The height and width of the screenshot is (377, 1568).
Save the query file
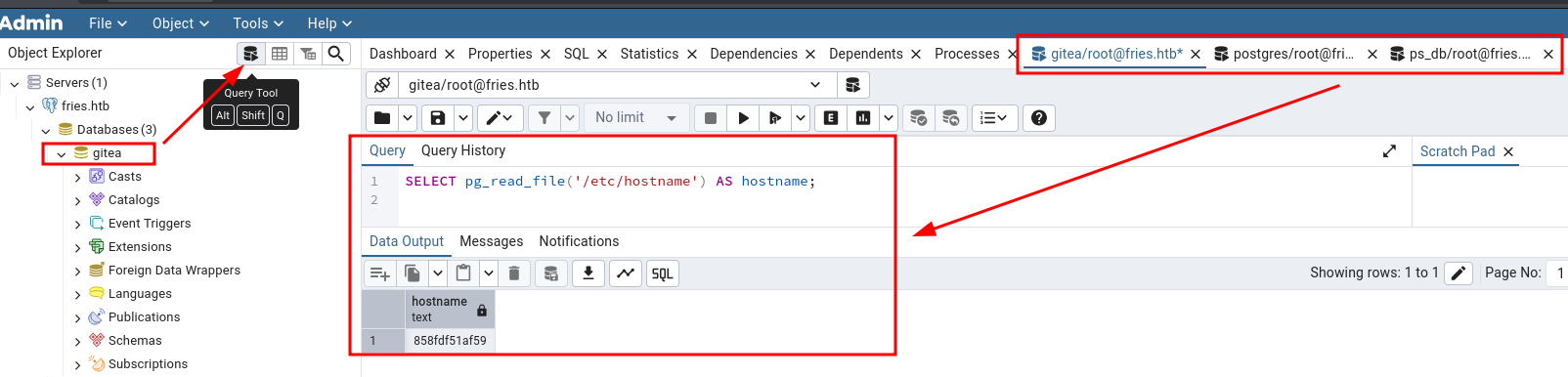tap(438, 118)
